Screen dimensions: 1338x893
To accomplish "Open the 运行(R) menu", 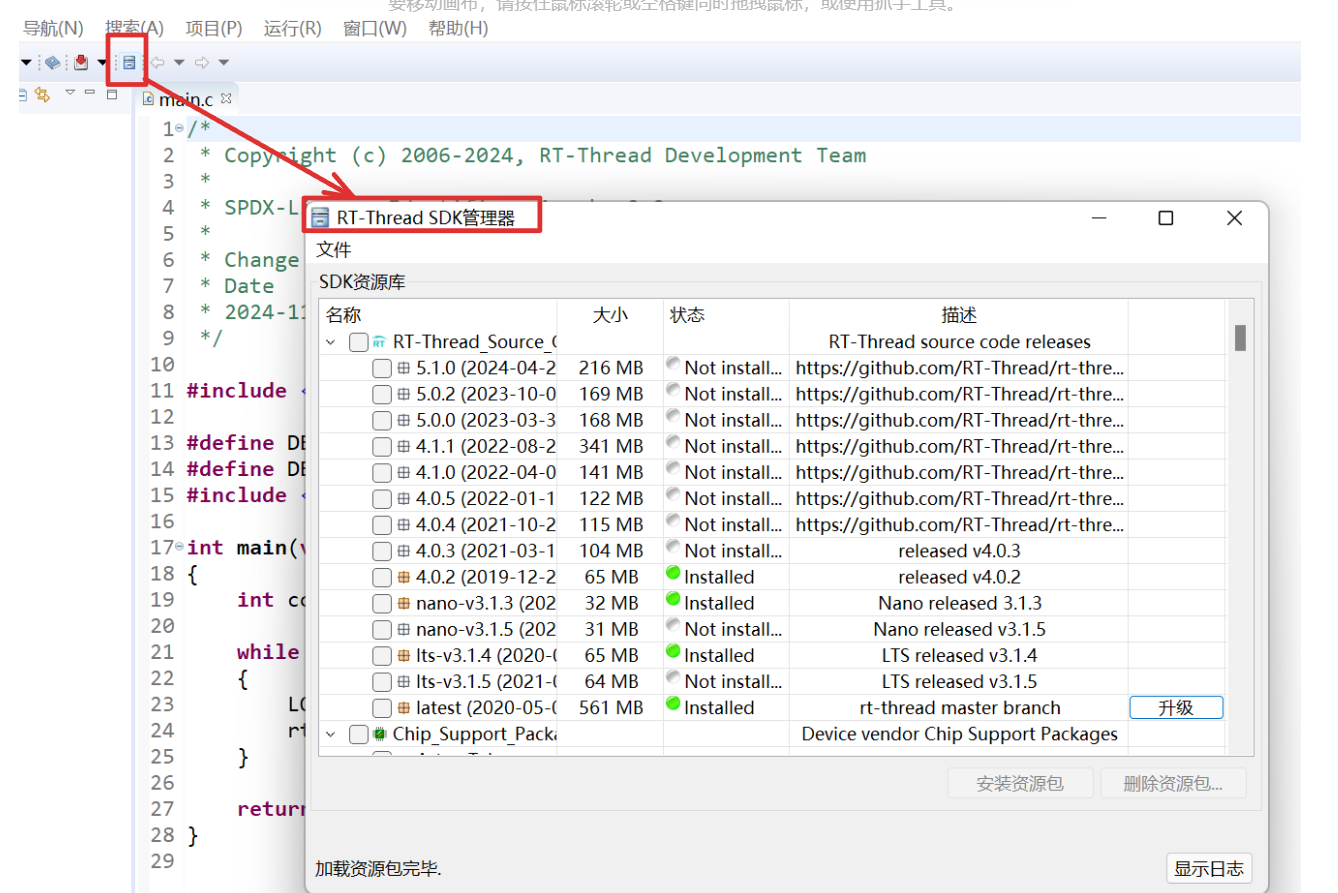I will pos(293,28).
